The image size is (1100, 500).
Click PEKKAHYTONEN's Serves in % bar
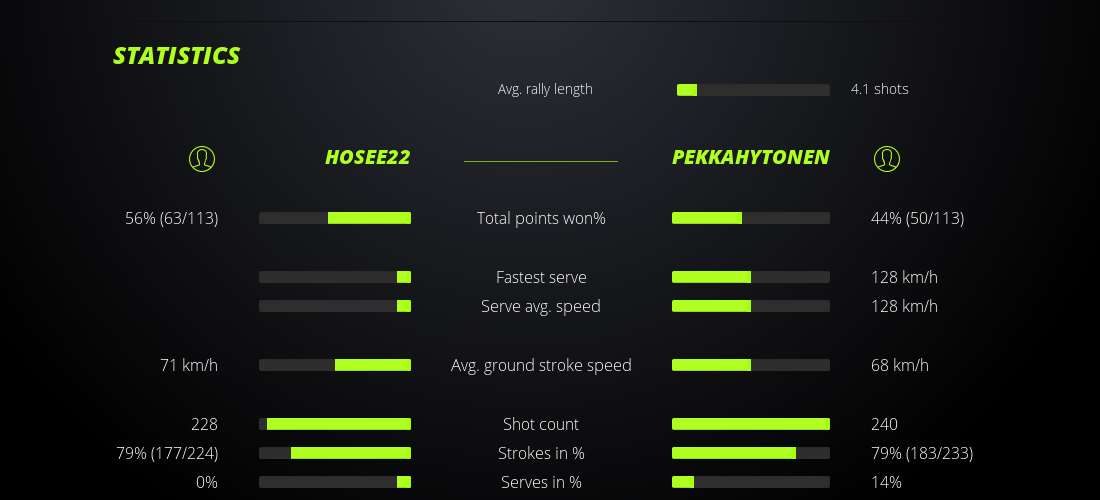pyautogui.click(x=750, y=482)
